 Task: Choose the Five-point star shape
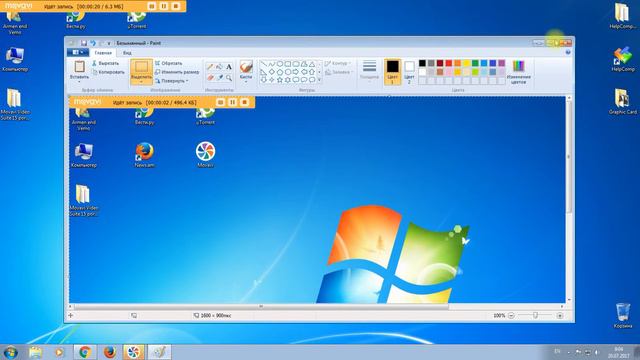pos(280,80)
